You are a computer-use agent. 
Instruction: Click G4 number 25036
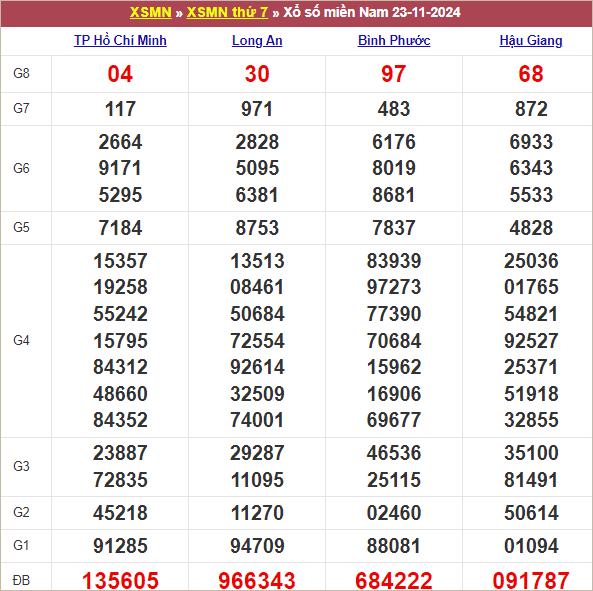pos(531,261)
